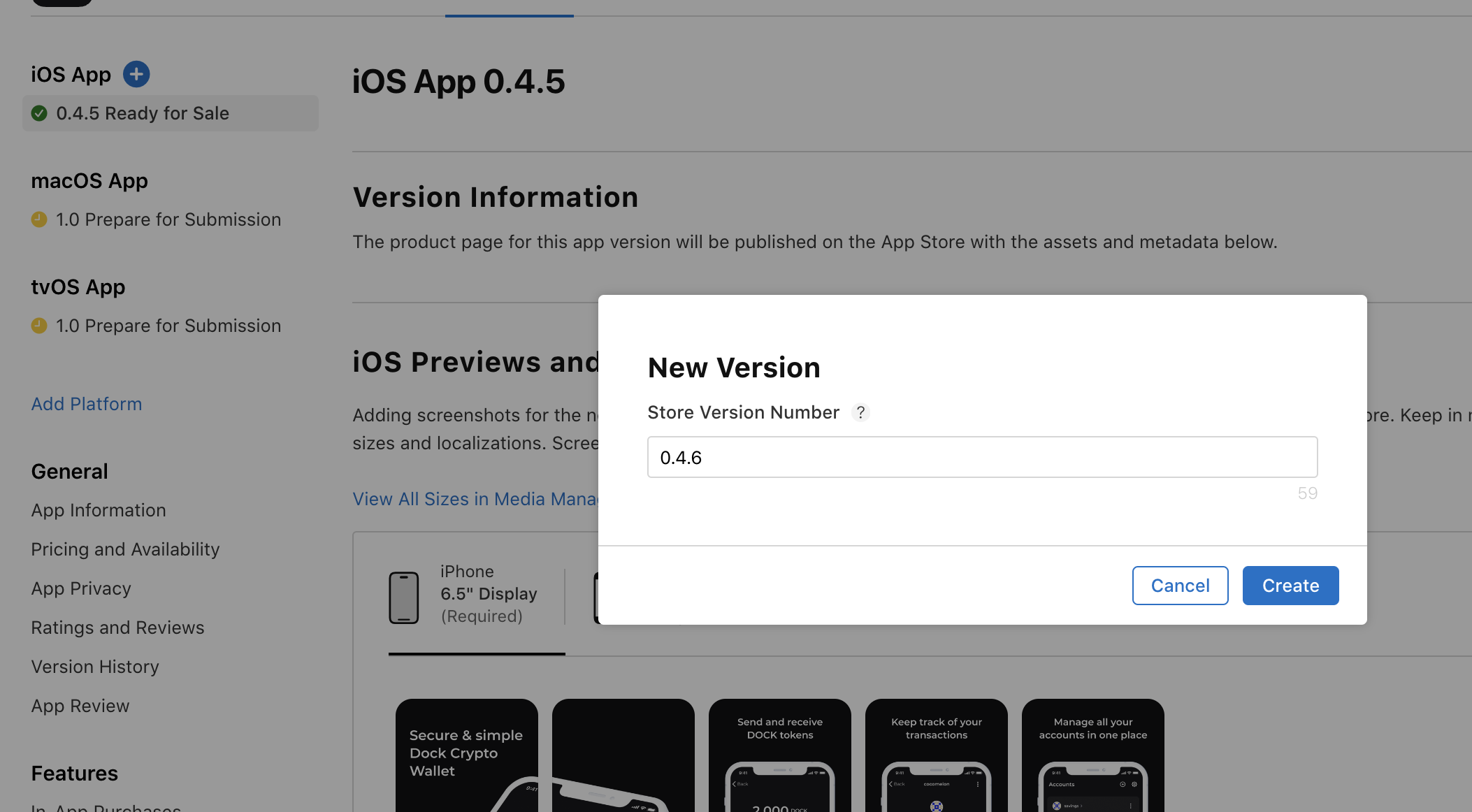This screenshot has height=812, width=1472.
Task: Click the Features section heading
Action: pos(75,773)
